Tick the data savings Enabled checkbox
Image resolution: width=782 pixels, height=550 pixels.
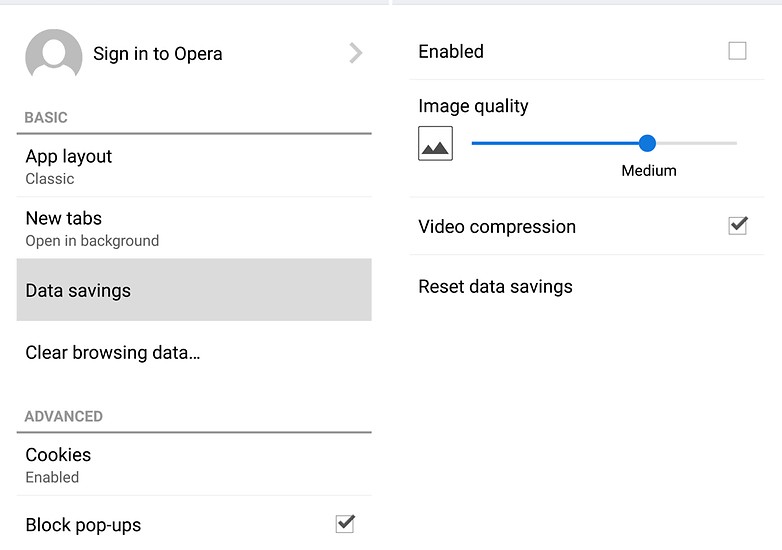click(x=737, y=51)
